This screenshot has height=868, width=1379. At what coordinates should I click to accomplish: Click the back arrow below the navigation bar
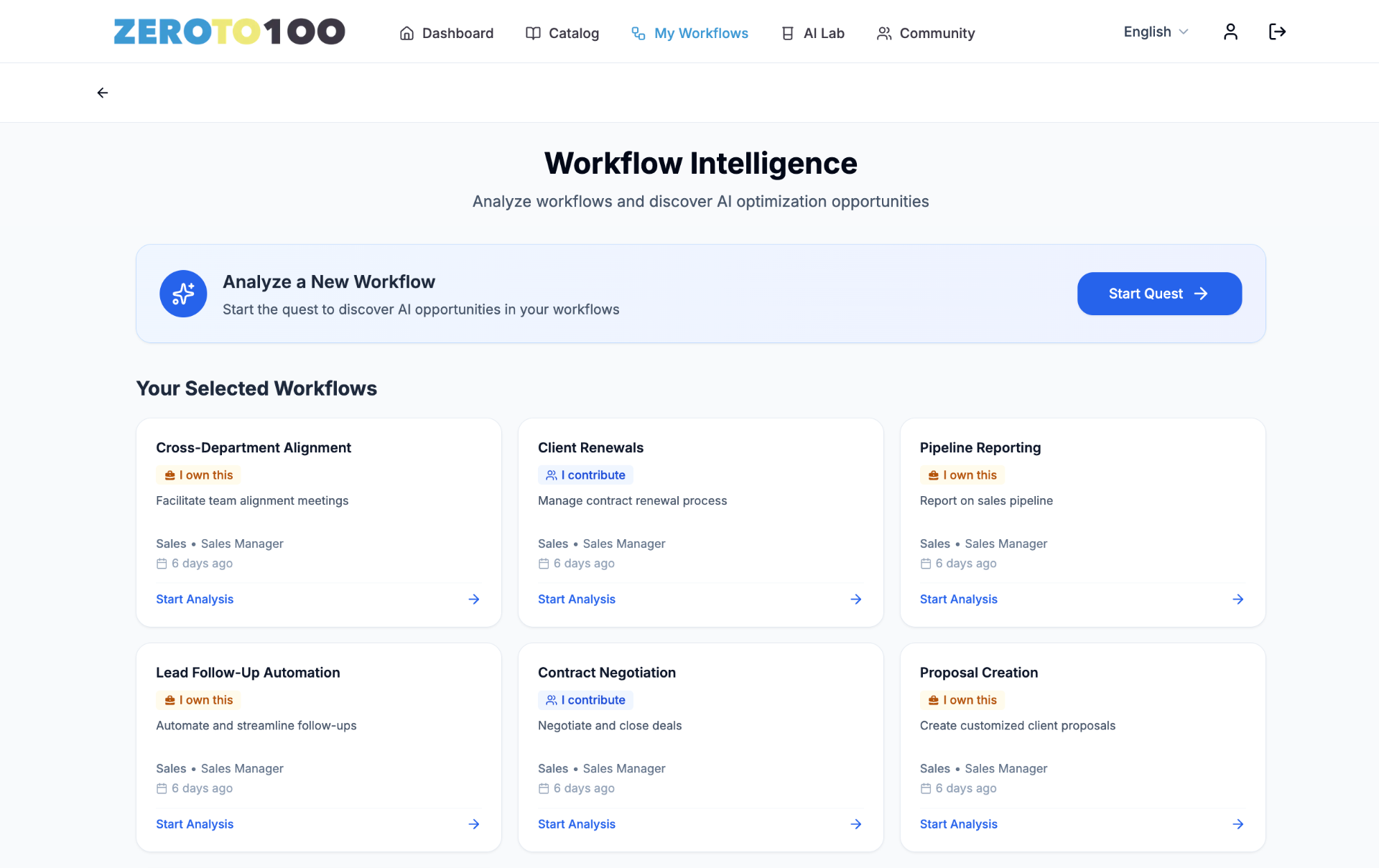click(102, 93)
